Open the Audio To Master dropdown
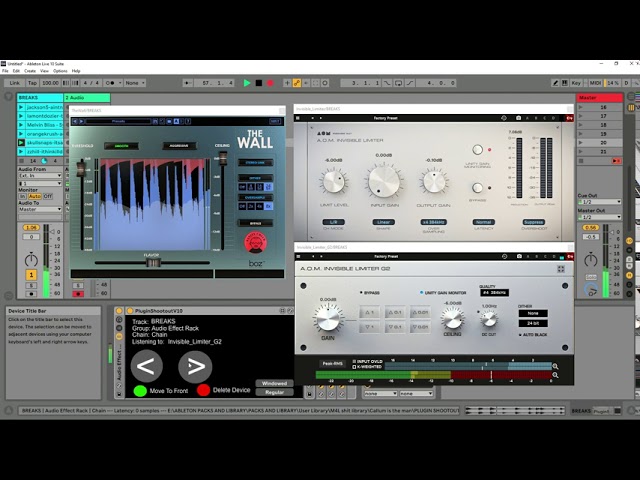The width and height of the screenshot is (640, 480). [x=40, y=209]
